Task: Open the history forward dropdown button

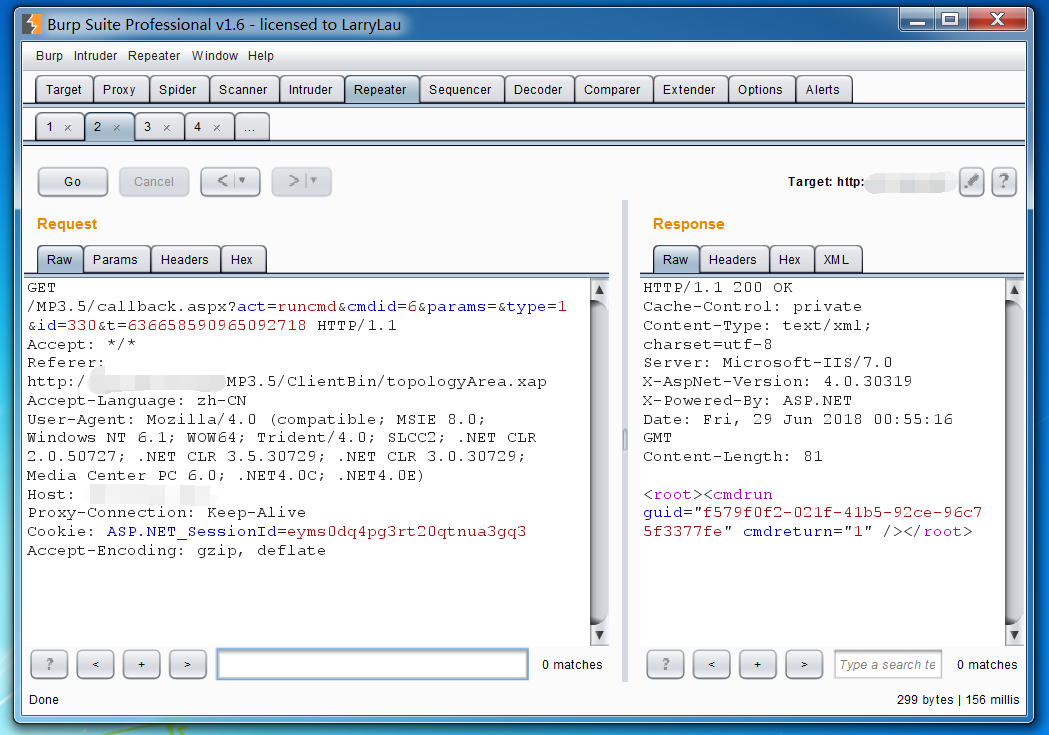Action: [301, 181]
